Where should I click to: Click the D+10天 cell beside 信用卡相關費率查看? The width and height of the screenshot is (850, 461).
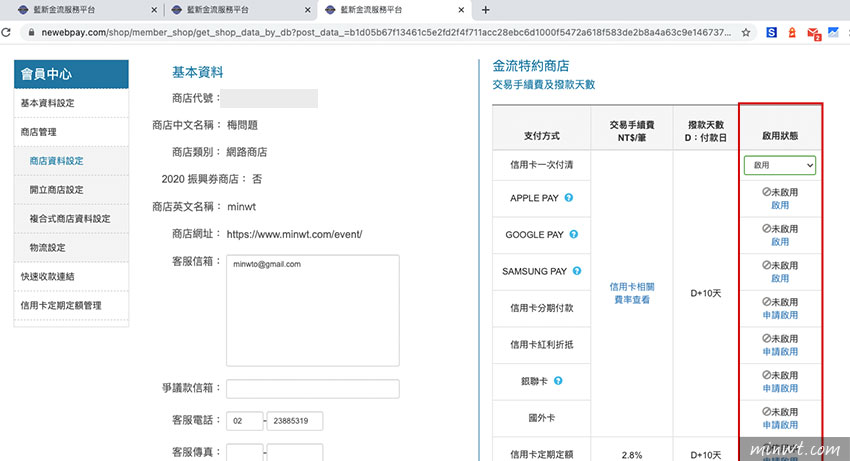pos(706,293)
